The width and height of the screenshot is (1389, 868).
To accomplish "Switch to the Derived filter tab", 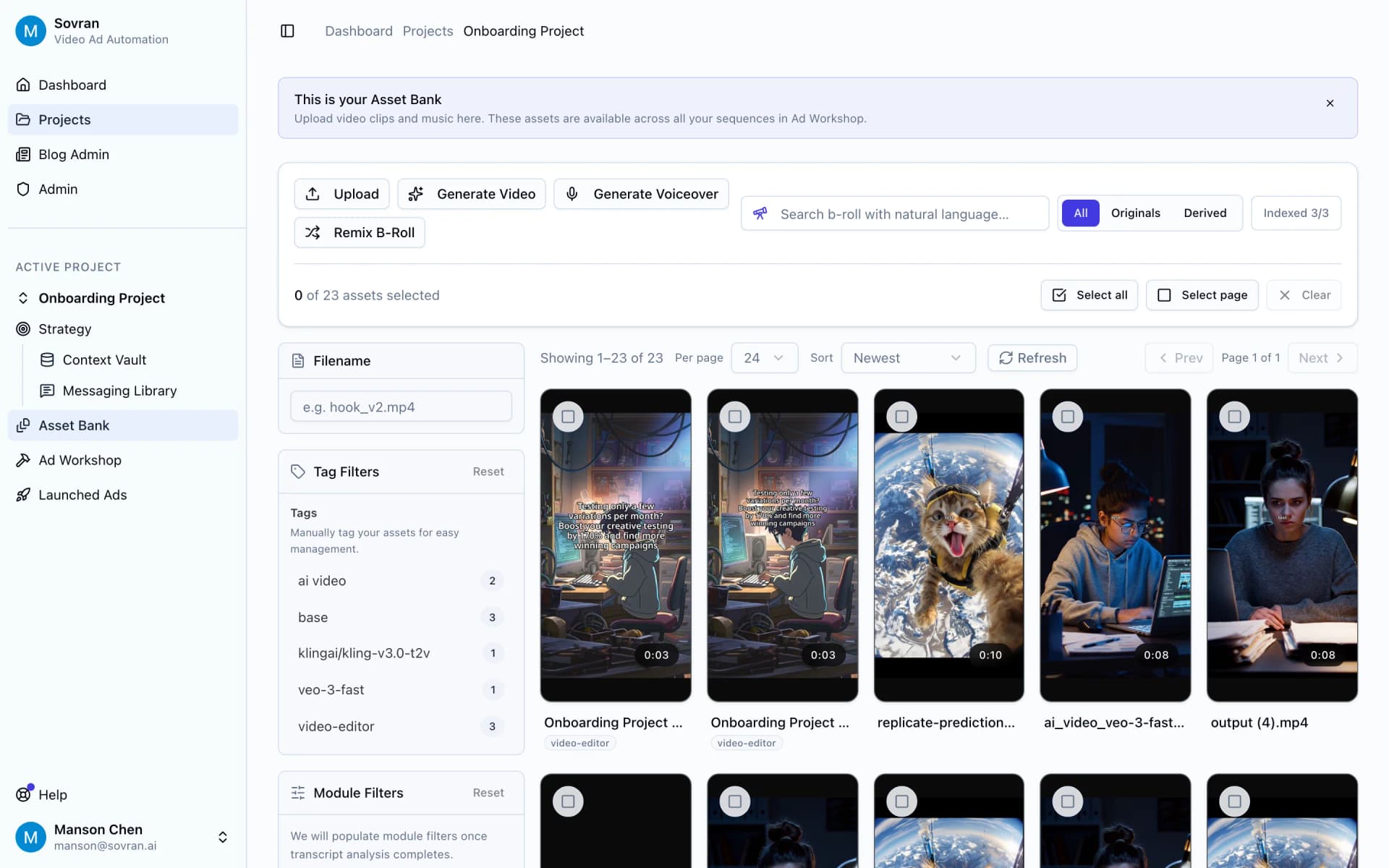I will pyautogui.click(x=1205, y=213).
